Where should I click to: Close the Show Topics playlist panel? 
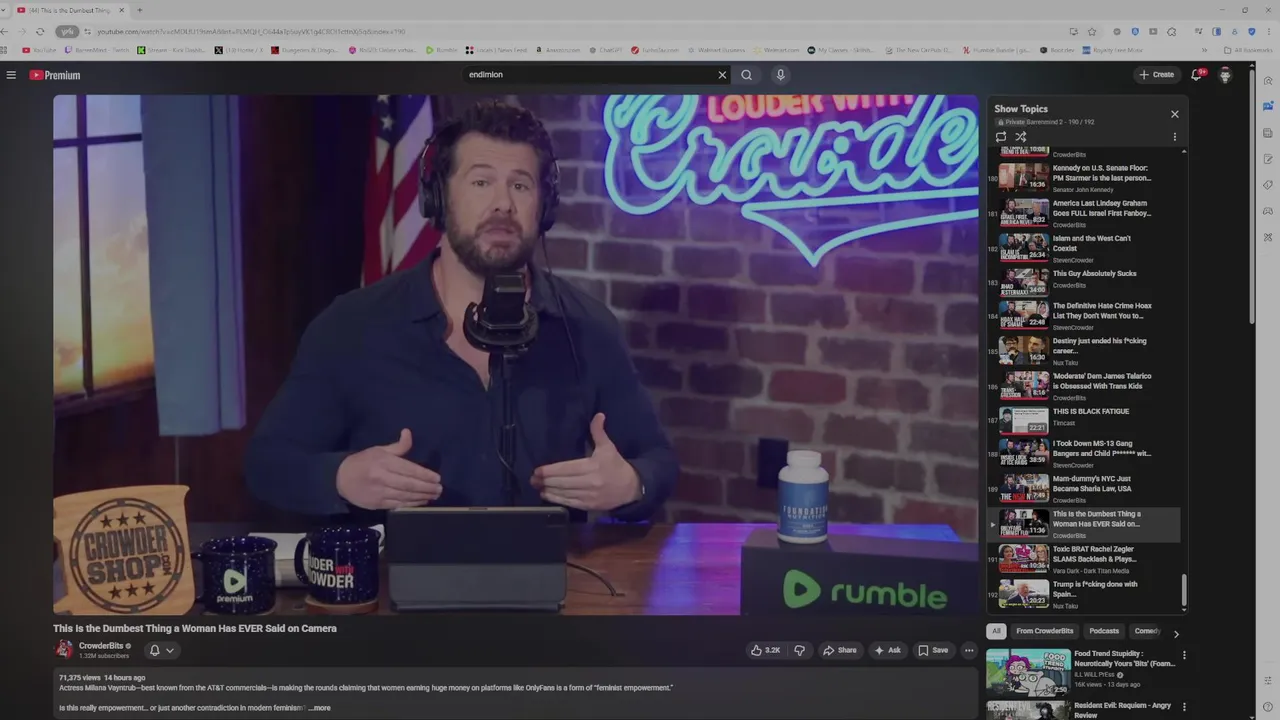pos(1174,114)
